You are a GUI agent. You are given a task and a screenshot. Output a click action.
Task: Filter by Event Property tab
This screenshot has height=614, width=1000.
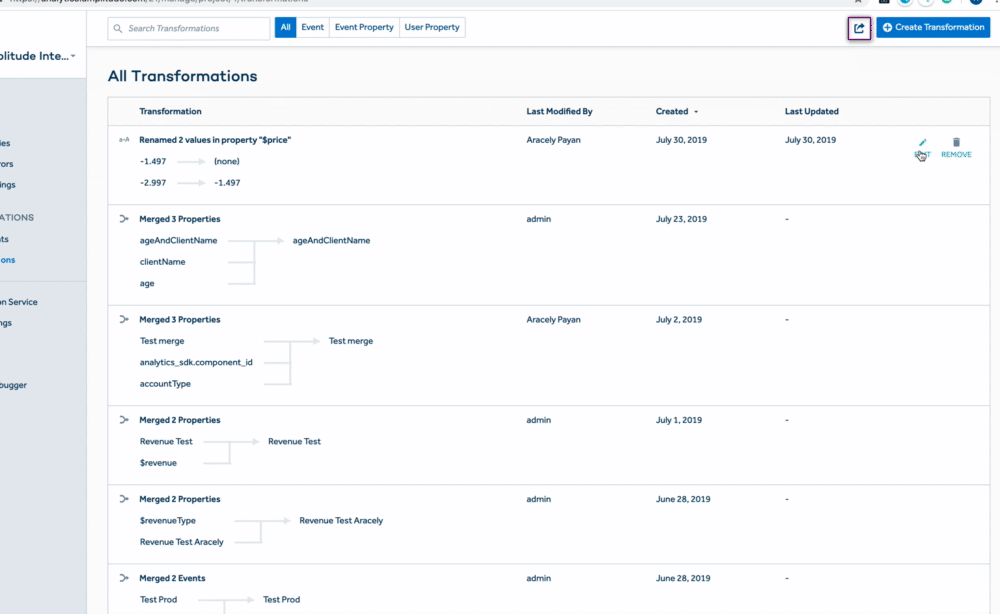coord(364,28)
